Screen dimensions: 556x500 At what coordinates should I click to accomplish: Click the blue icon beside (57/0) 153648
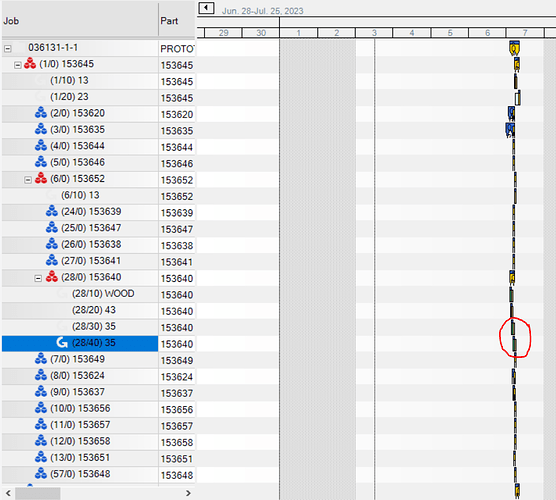tap(41, 473)
